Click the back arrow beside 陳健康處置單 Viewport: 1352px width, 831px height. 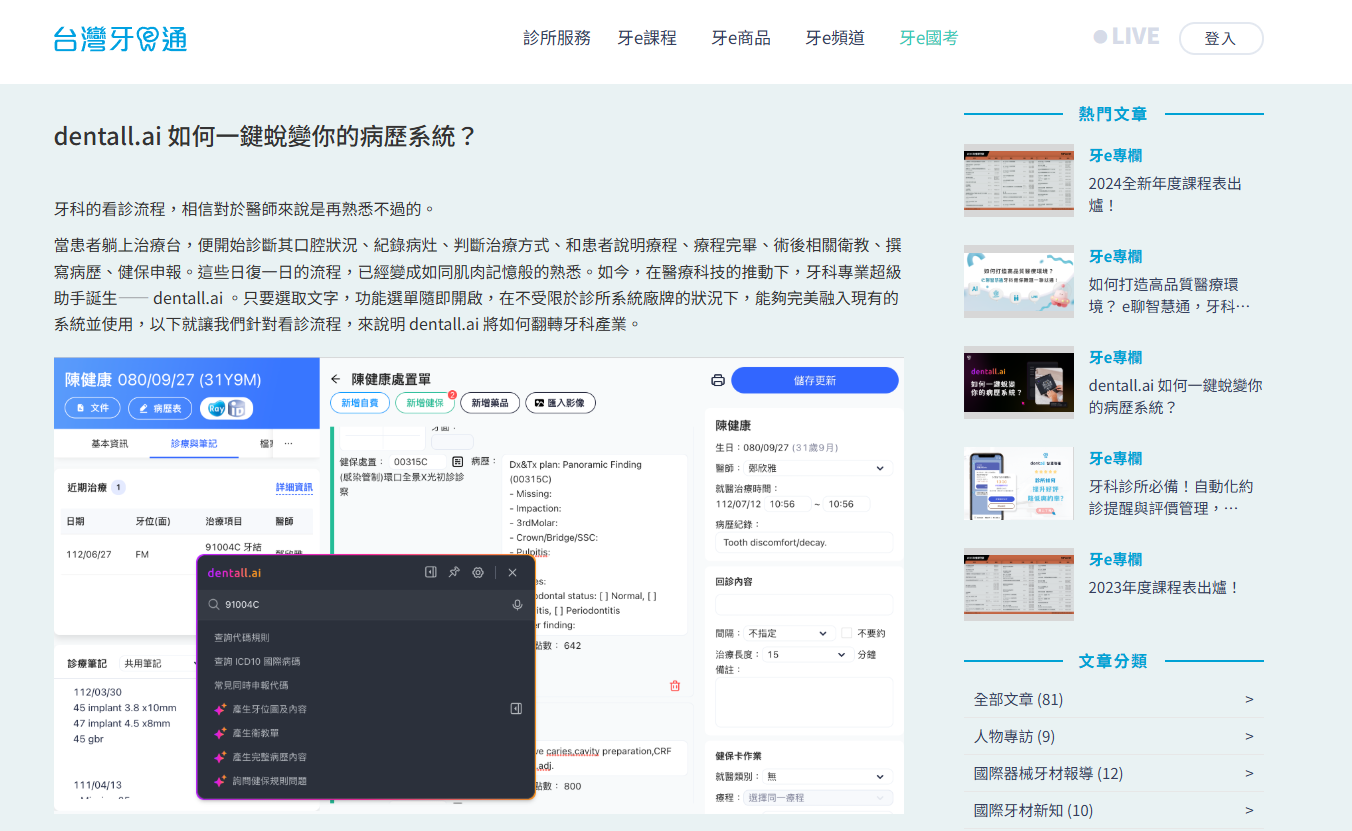pos(336,380)
